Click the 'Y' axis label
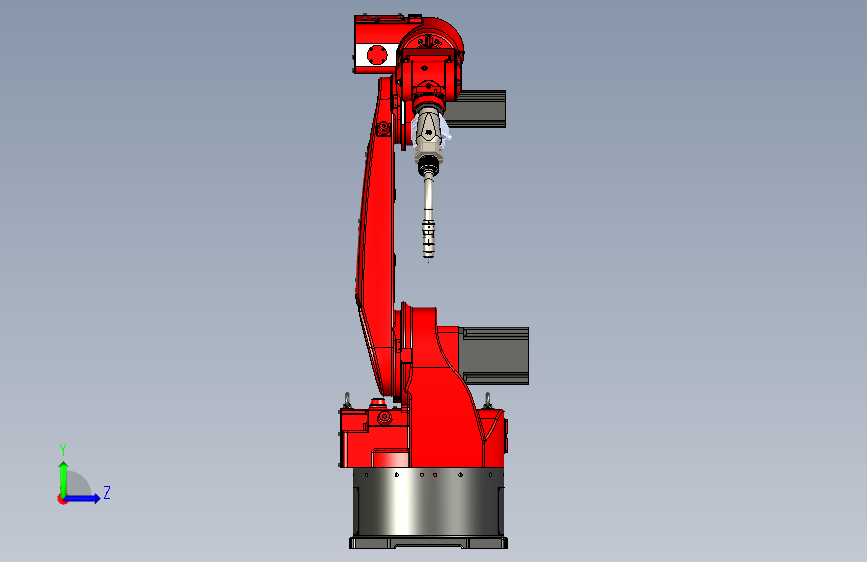The height and width of the screenshot is (562, 867). click(x=63, y=450)
